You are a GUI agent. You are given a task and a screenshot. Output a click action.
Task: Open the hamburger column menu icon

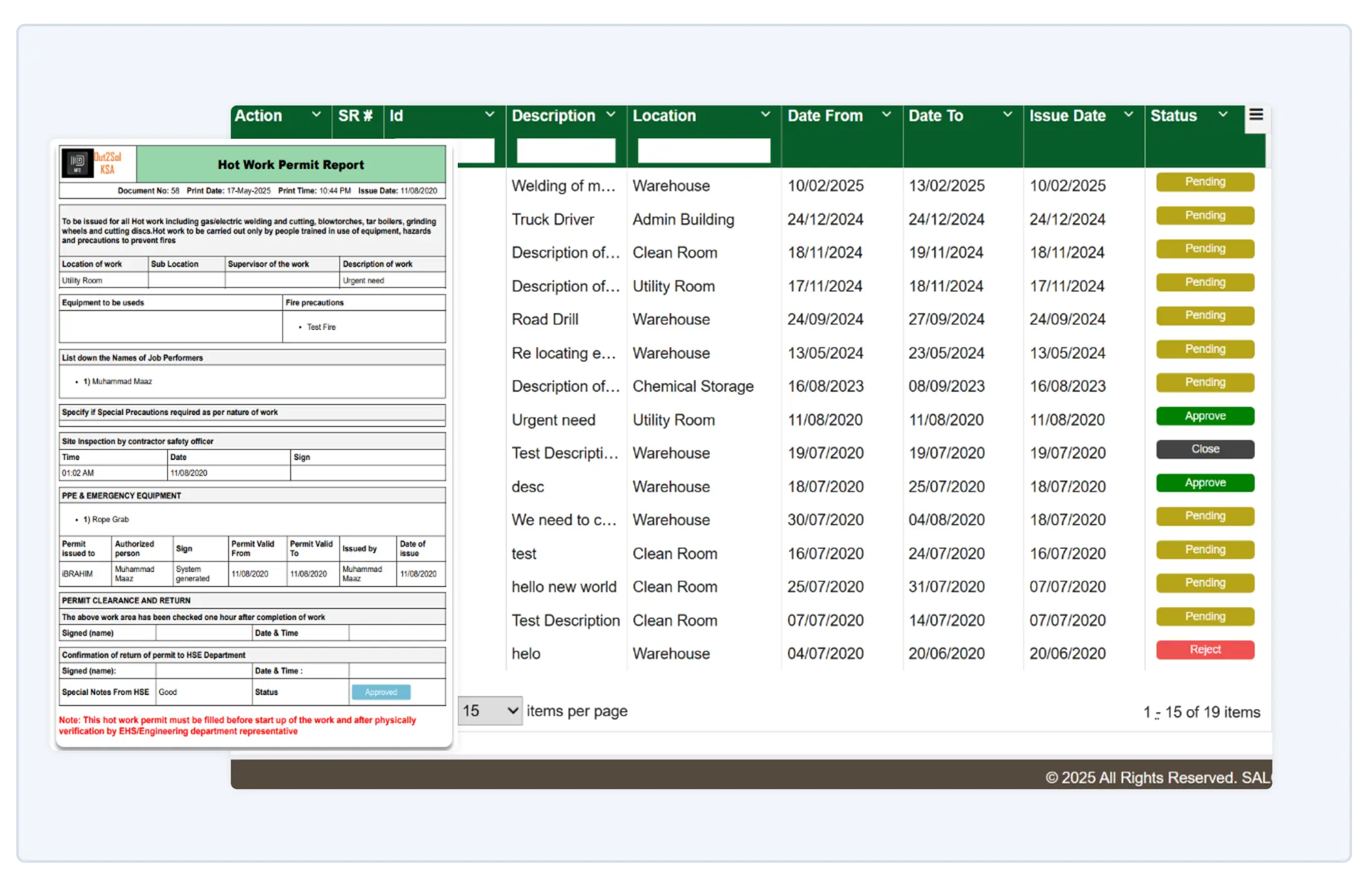point(1256,115)
